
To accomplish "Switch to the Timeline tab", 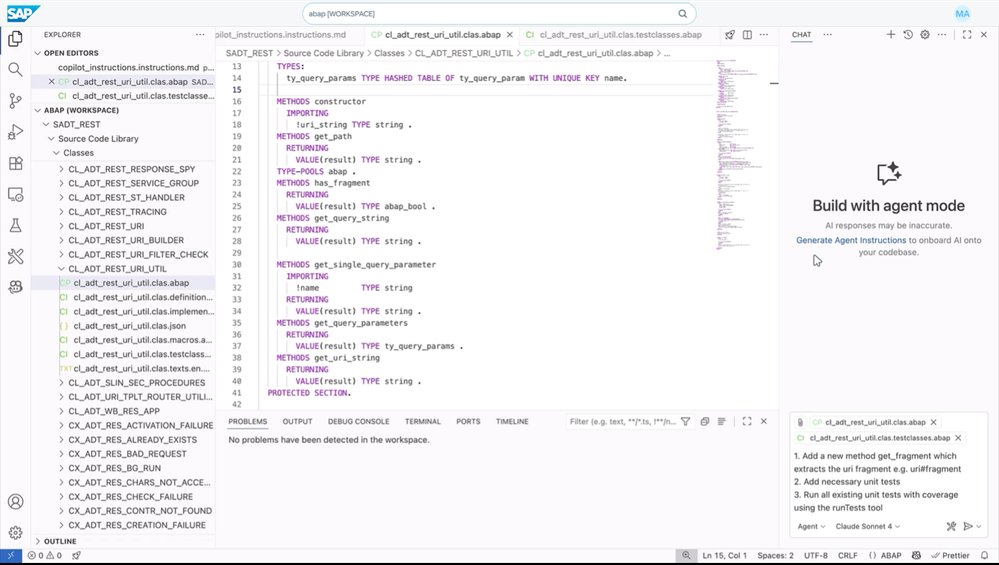I will [x=512, y=422].
